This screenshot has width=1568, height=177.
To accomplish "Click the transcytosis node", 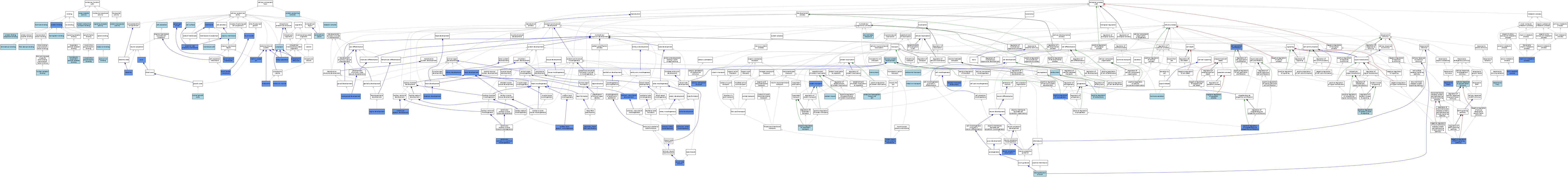I will pyautogui.click(x=874, y=72).
